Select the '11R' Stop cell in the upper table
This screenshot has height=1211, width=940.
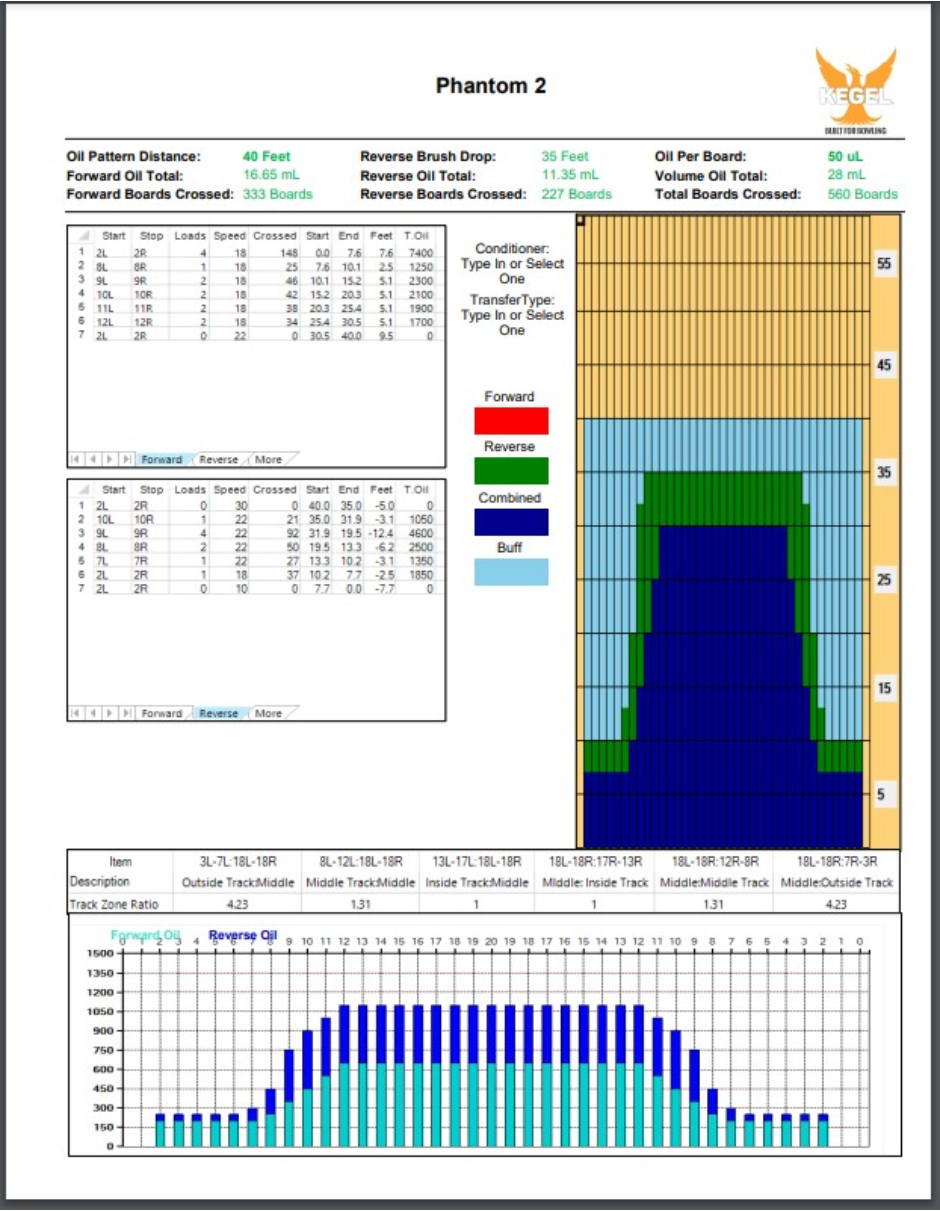point(152,309)
